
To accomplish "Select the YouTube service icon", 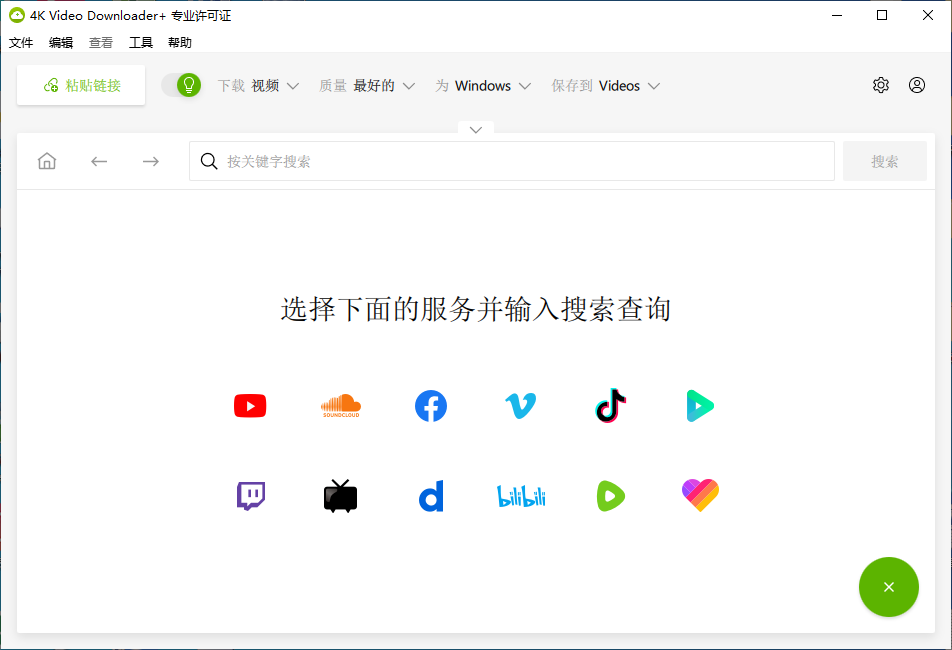I will 250,406.
